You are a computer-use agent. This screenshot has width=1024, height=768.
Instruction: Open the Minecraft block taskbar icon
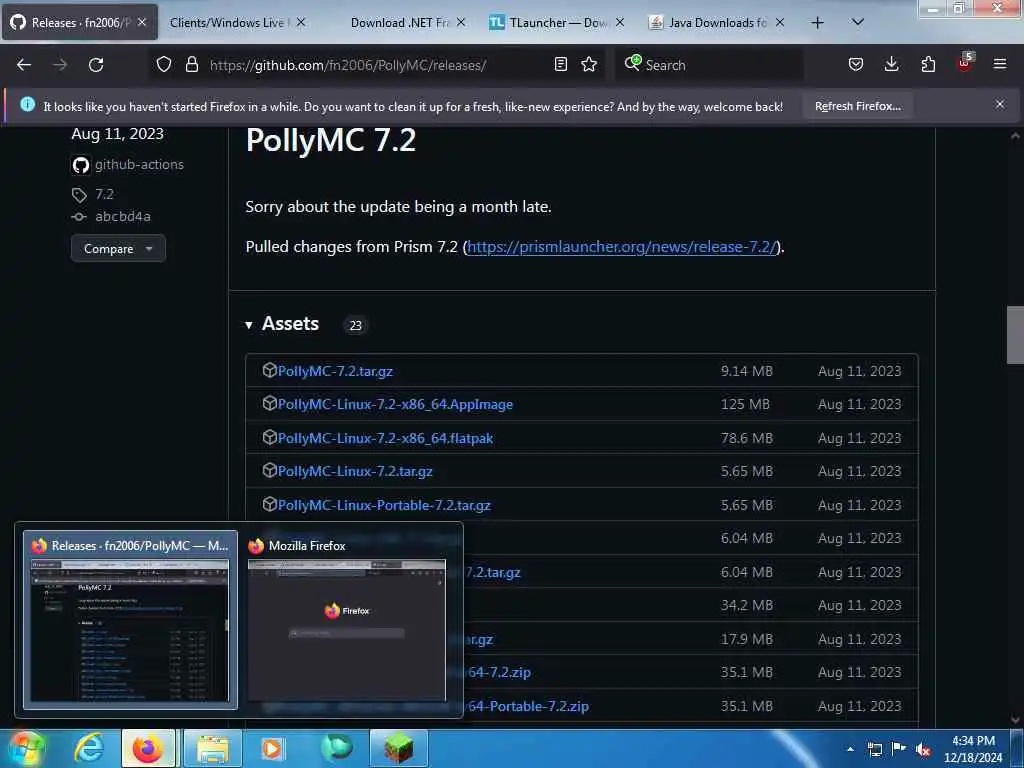(x=399, y=748)
